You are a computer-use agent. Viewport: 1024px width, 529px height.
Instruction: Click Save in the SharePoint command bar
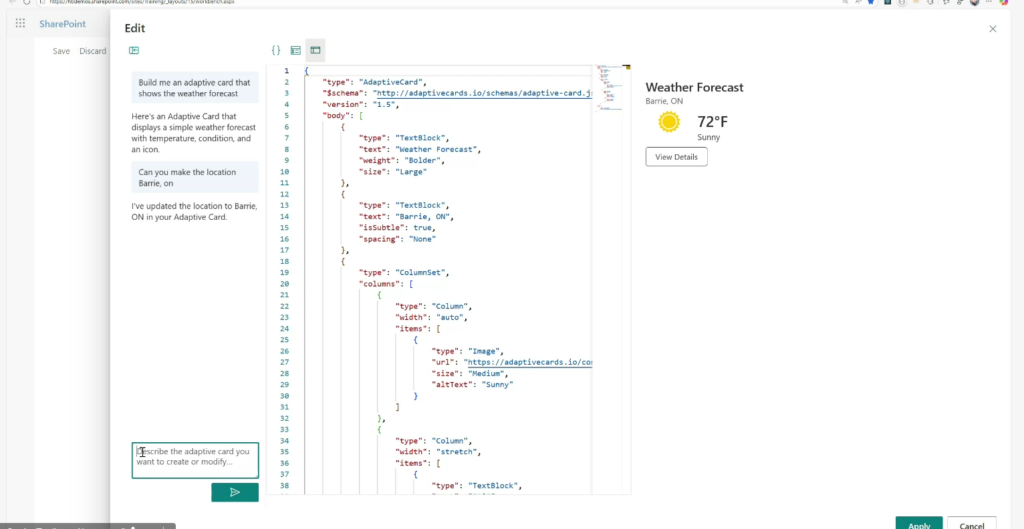click(62, 51)
